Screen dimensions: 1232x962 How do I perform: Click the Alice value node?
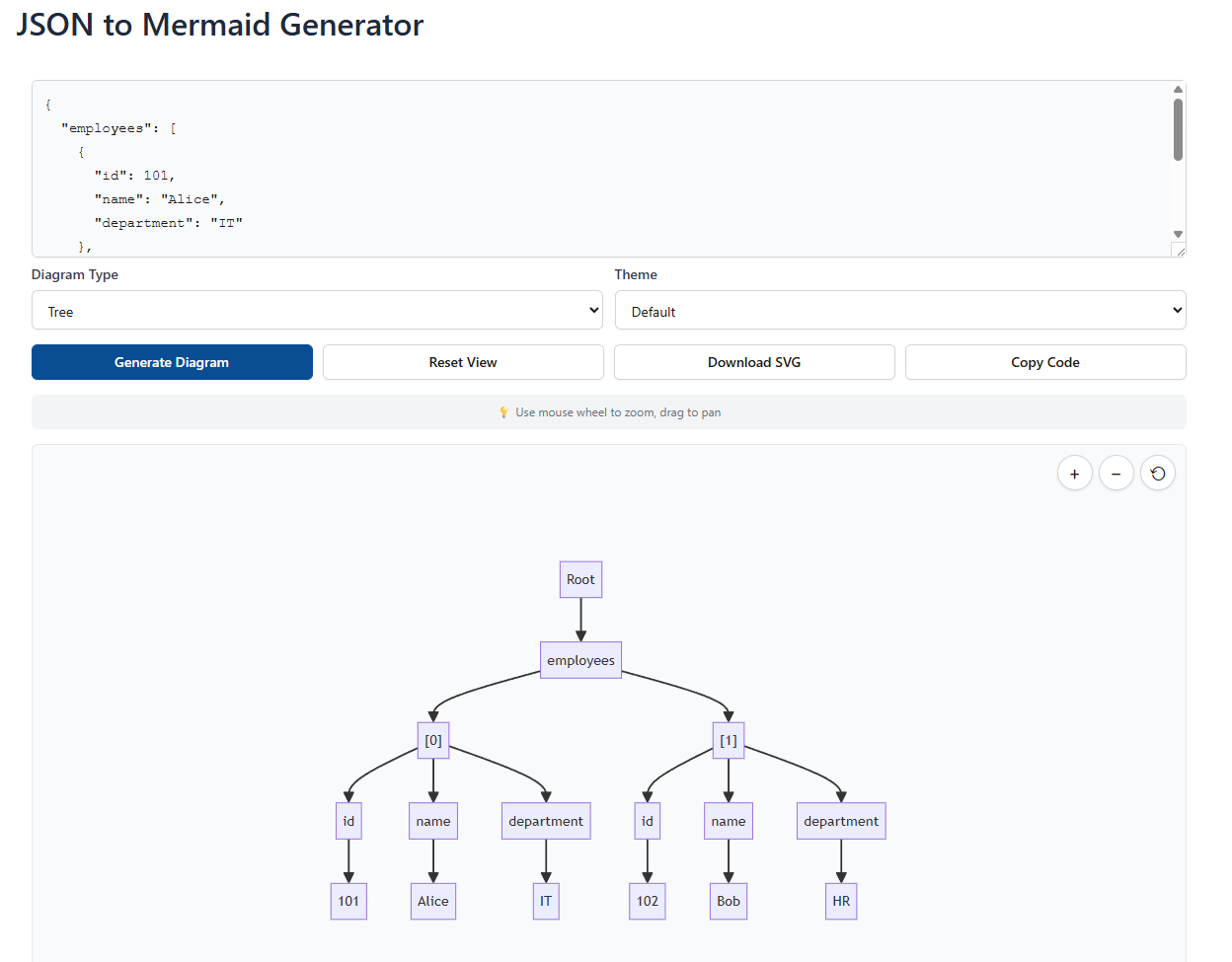tap(432, 901)
